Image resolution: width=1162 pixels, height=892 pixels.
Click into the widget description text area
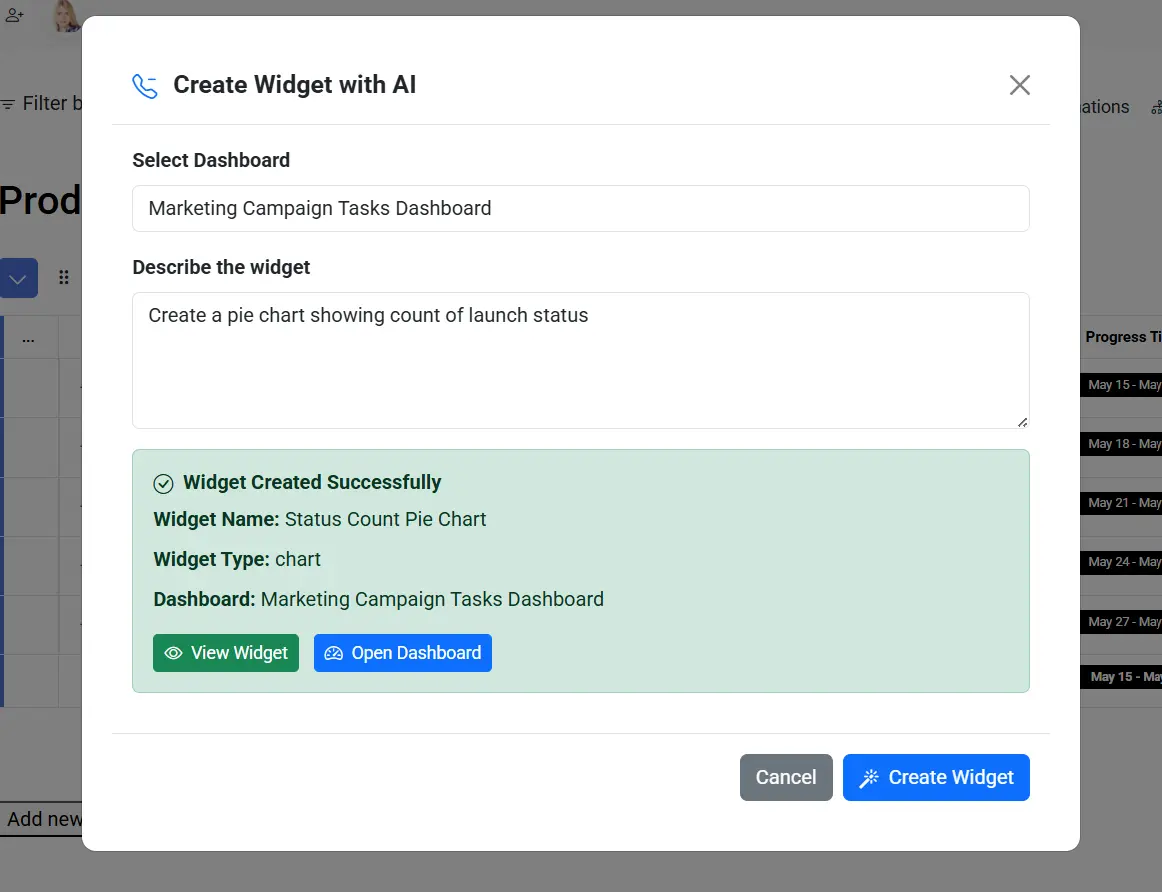click(580, 360)
